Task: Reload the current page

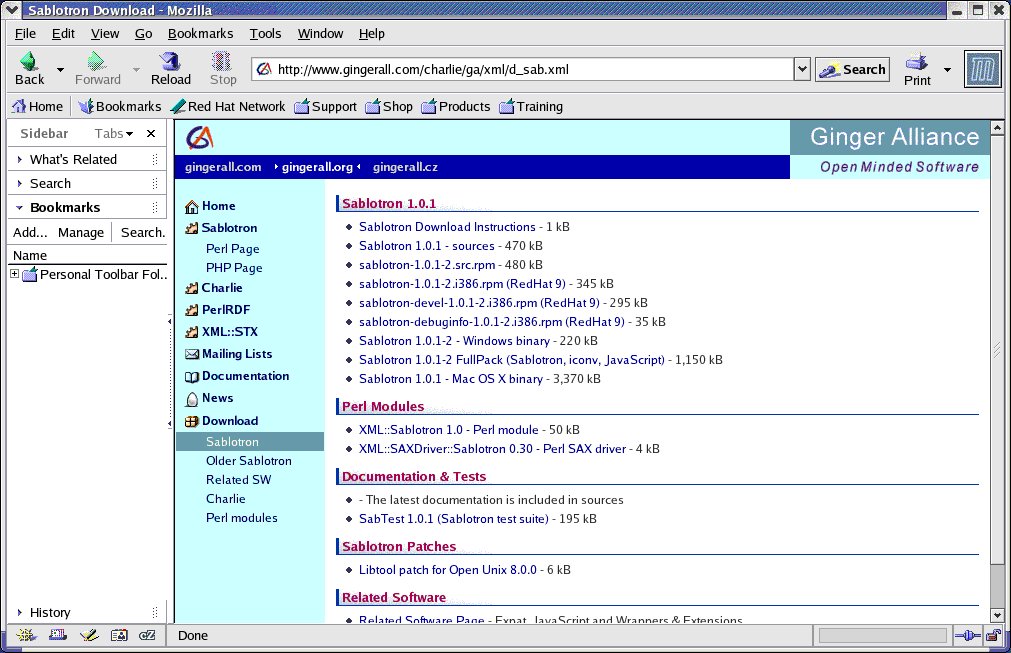Action: (x=170, y=61)
